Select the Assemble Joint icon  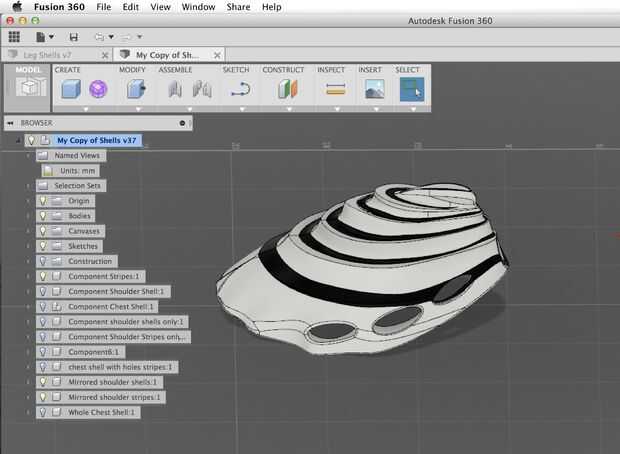tap(202, 89)
